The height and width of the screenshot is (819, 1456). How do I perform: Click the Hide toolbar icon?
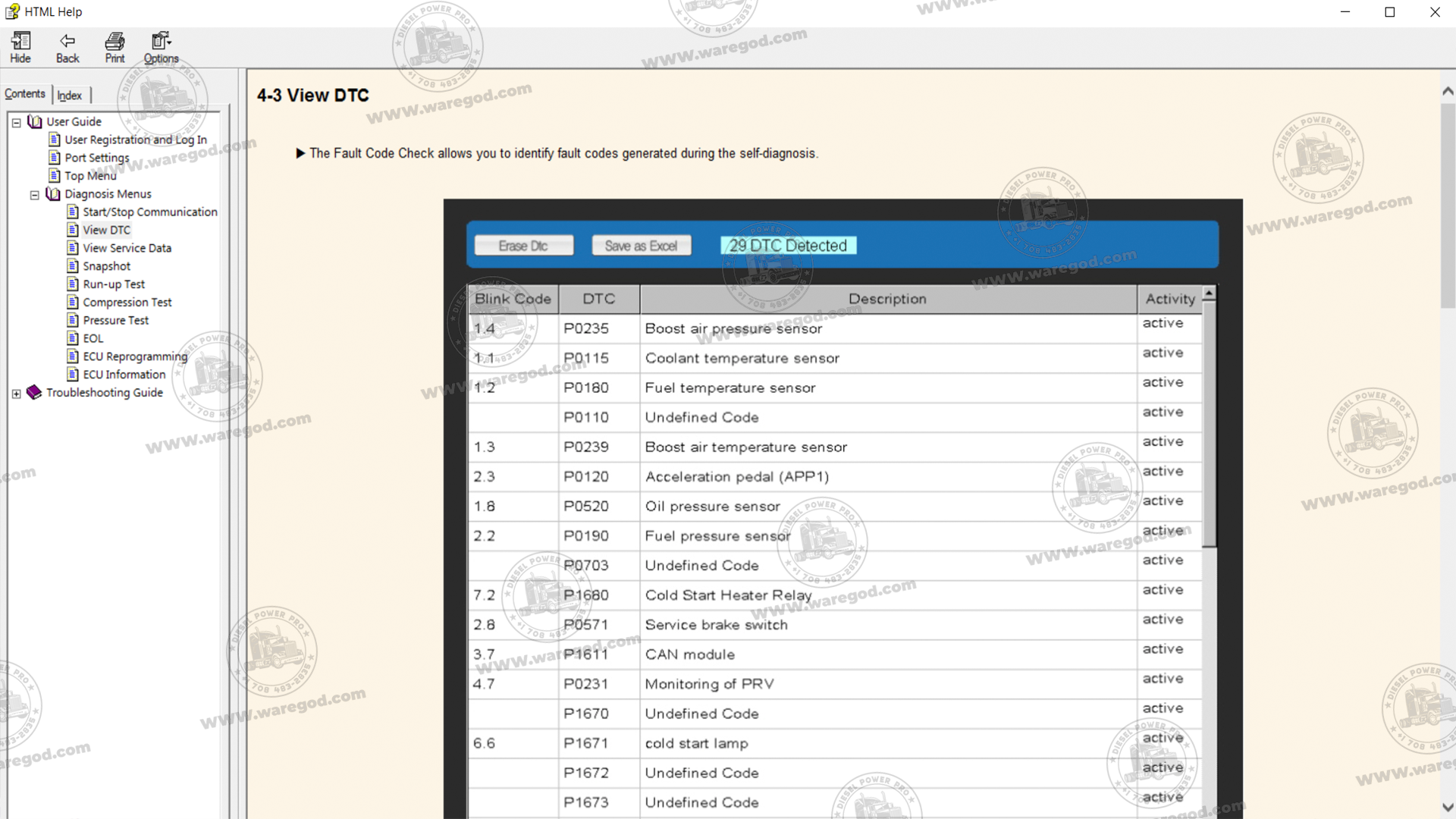point(20,41)
